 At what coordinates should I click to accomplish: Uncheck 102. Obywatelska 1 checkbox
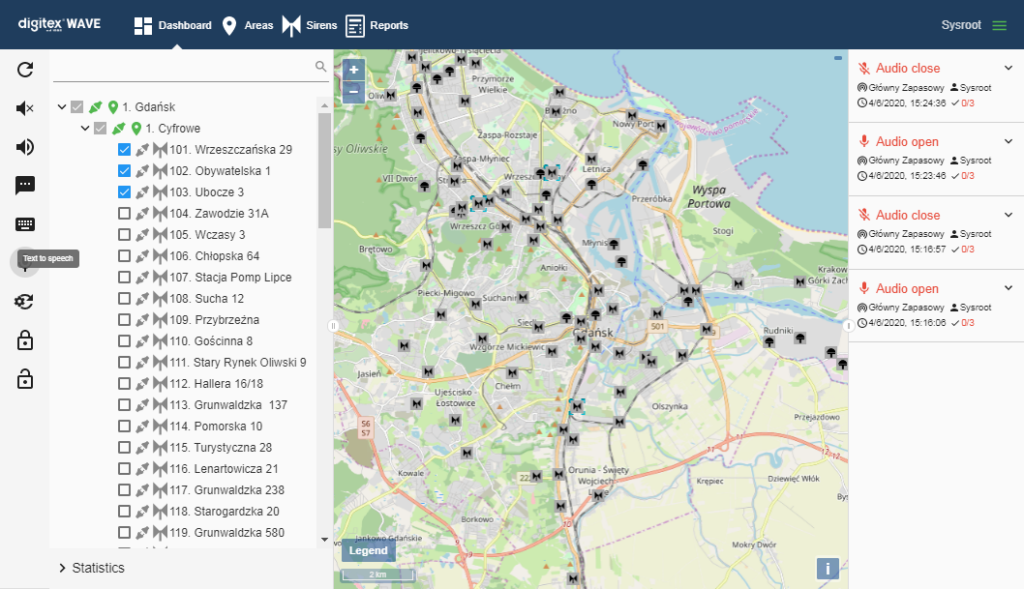click(124, 171)
